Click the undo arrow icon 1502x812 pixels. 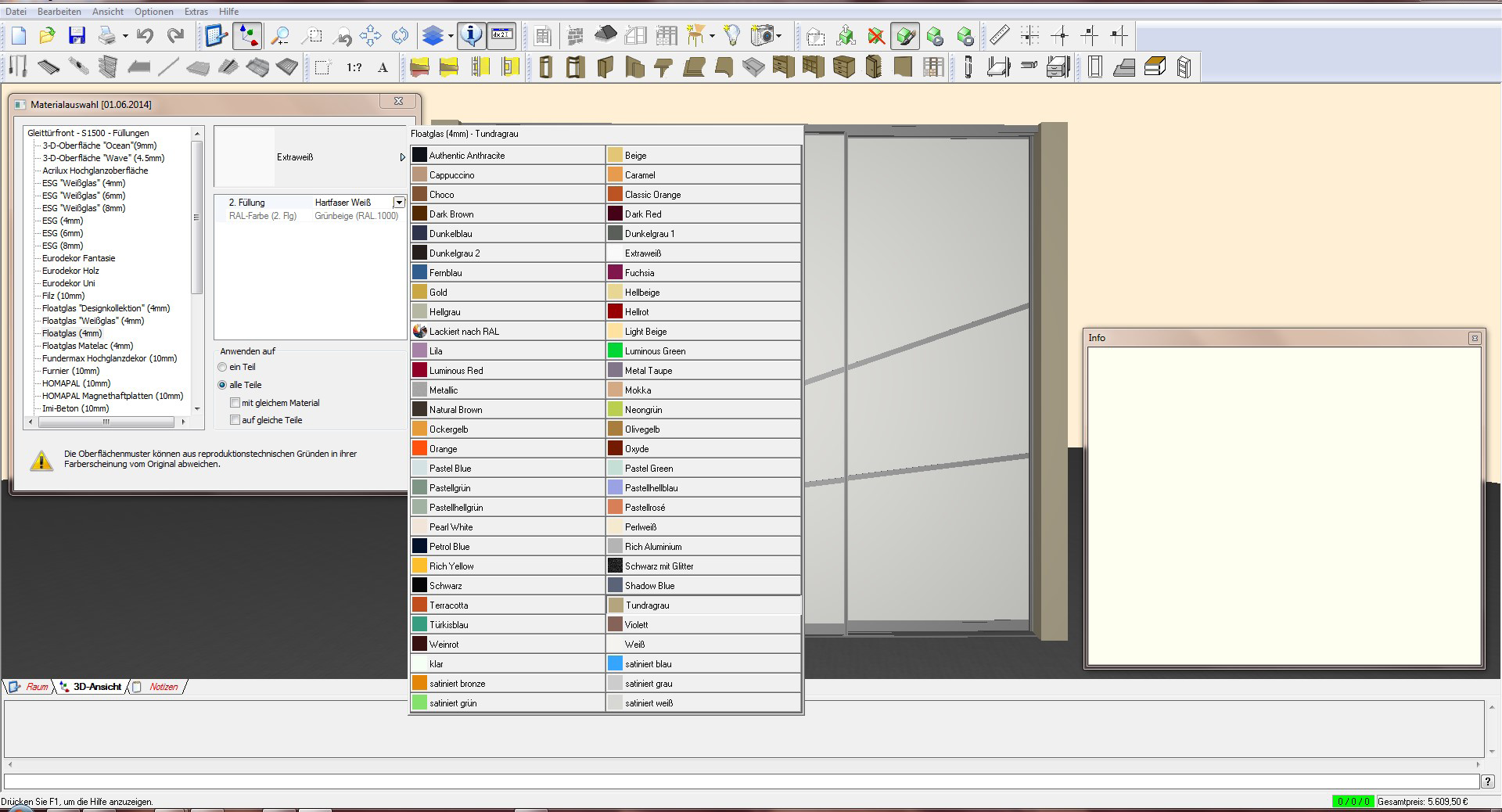(x=145, y=36)
